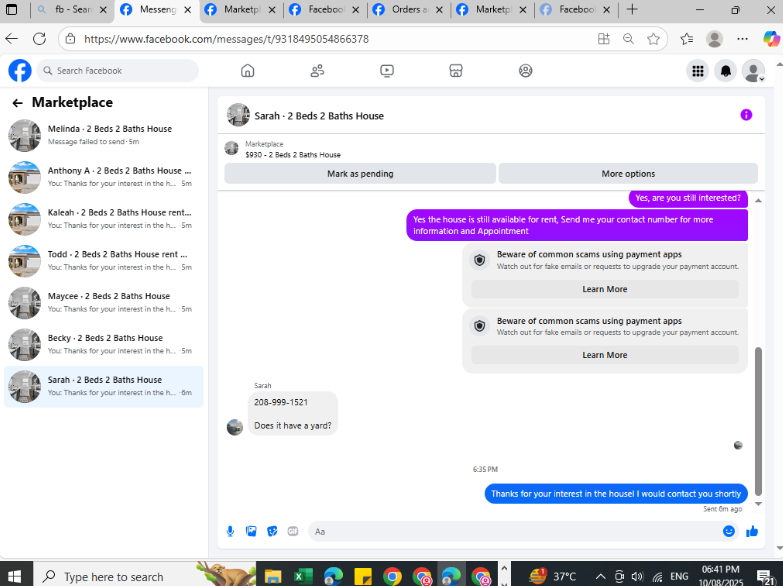Attach a file with the image icon
The height and width of the screenshot is (586, 783).
pos(251,531)
